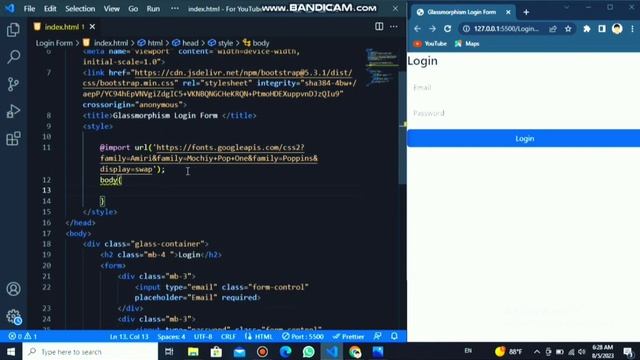This screenshot has width=640, height=360.
Task: Open the errors and warnings status item
Action: (23, 336)
